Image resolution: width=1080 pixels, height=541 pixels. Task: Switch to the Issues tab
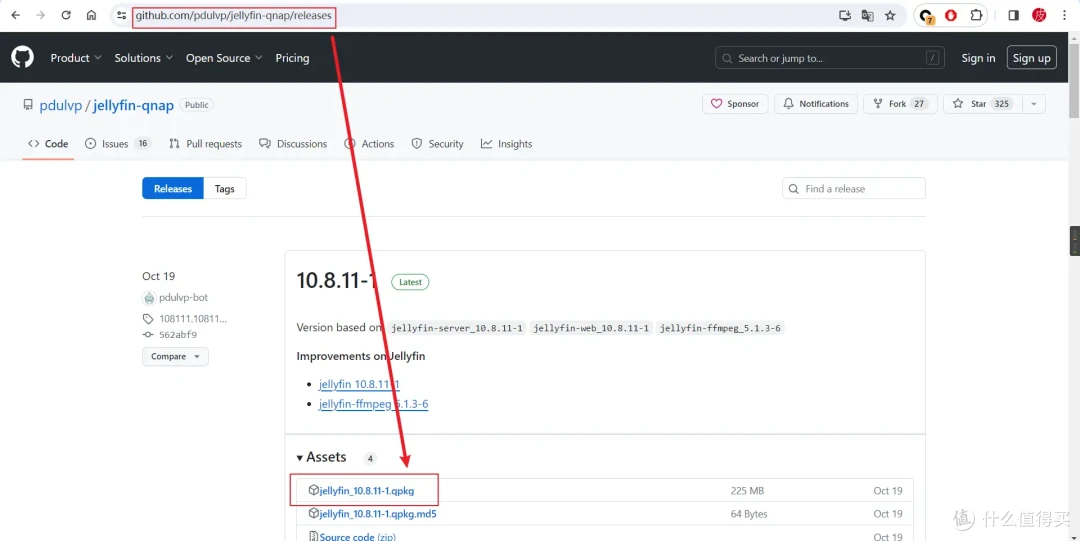point(118,143)
